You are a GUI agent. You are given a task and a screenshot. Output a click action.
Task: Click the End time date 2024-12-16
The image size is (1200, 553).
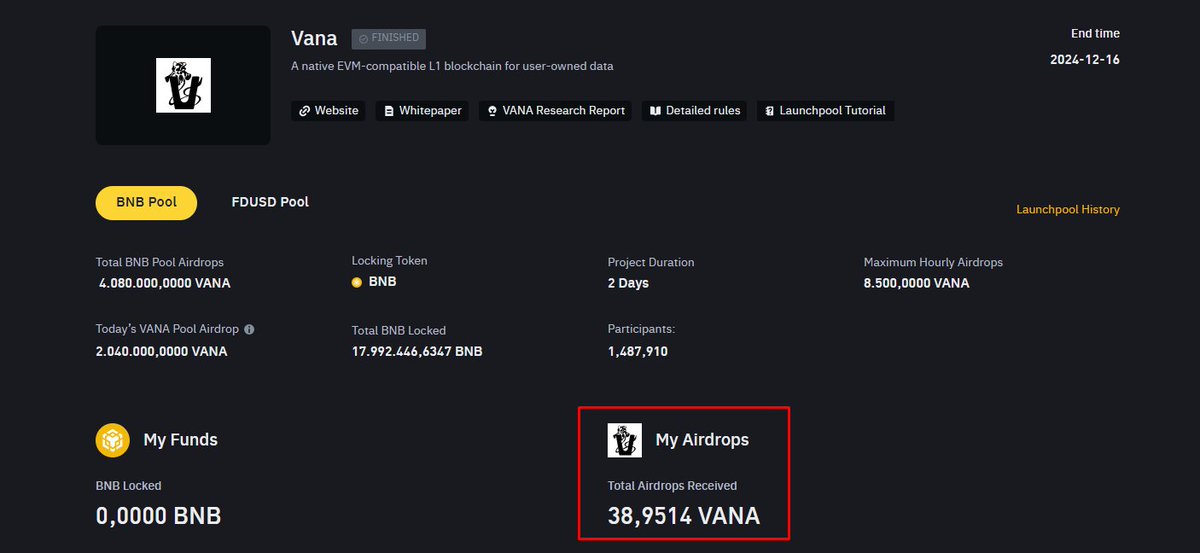point(1085,60)
